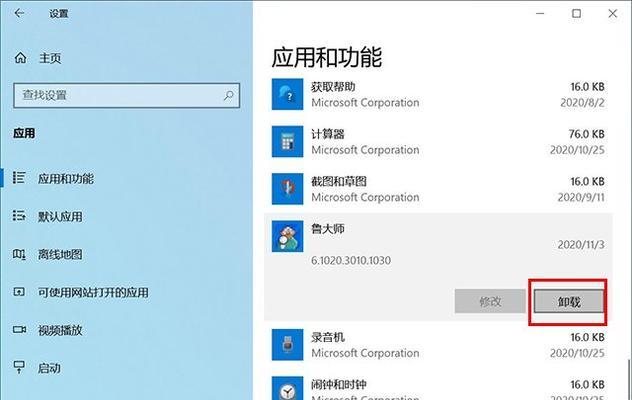Click the 2020/11/3 install date
Viewport: 632px width, 400px height.
click(x=581, y=244)
